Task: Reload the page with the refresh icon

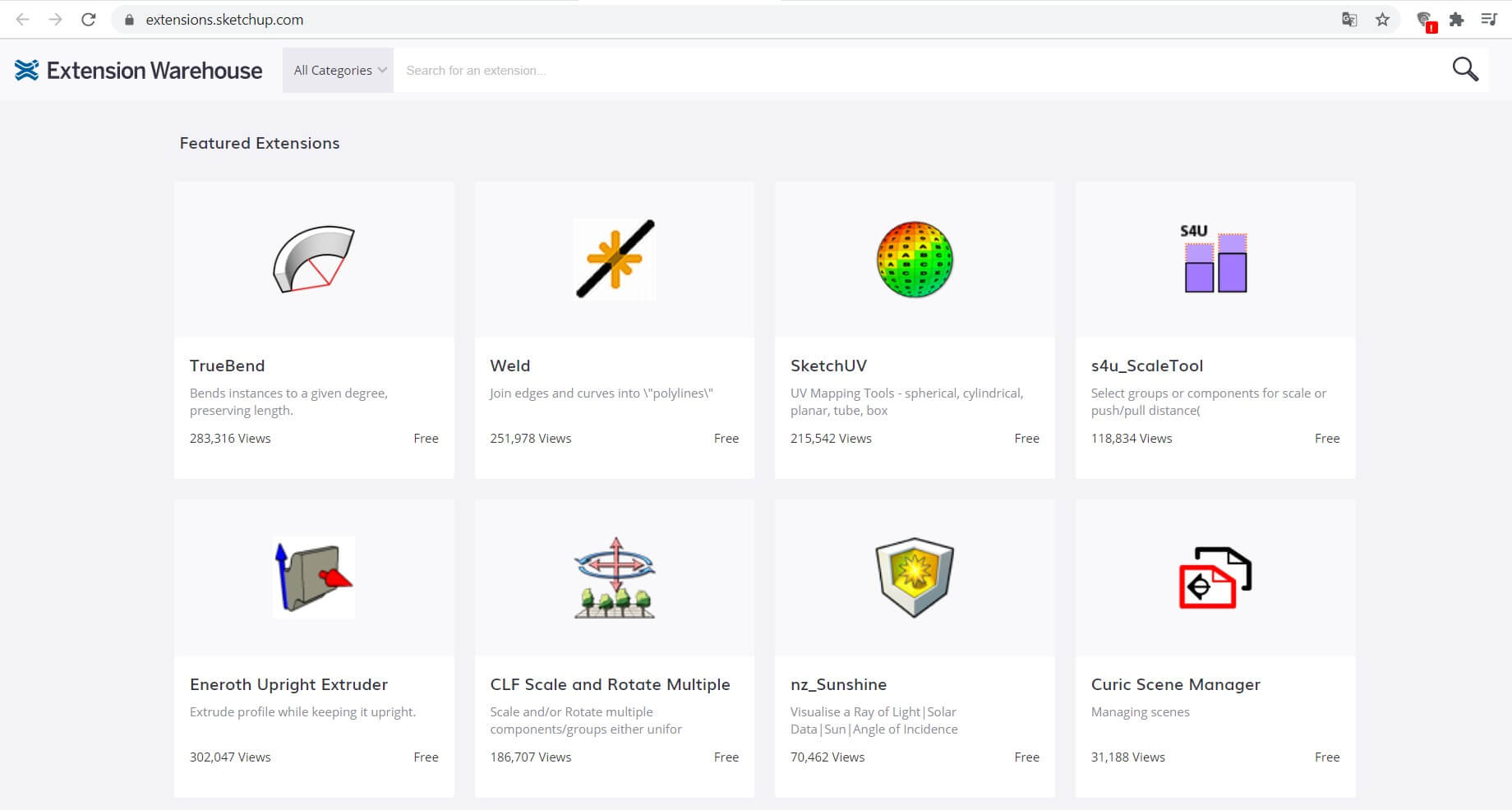Action: (x=89, y=19)
